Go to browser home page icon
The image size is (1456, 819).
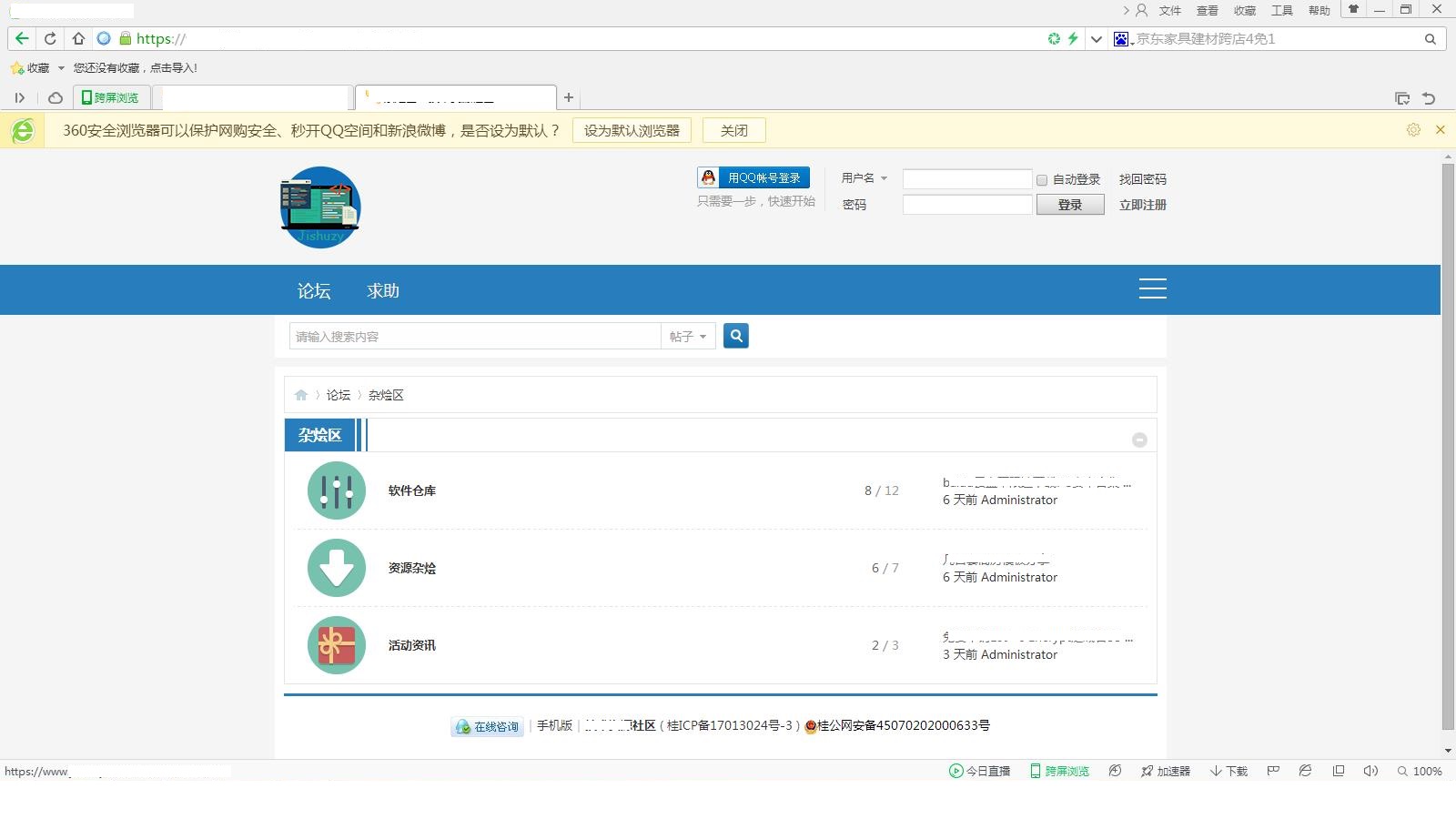tap(78, 38)
